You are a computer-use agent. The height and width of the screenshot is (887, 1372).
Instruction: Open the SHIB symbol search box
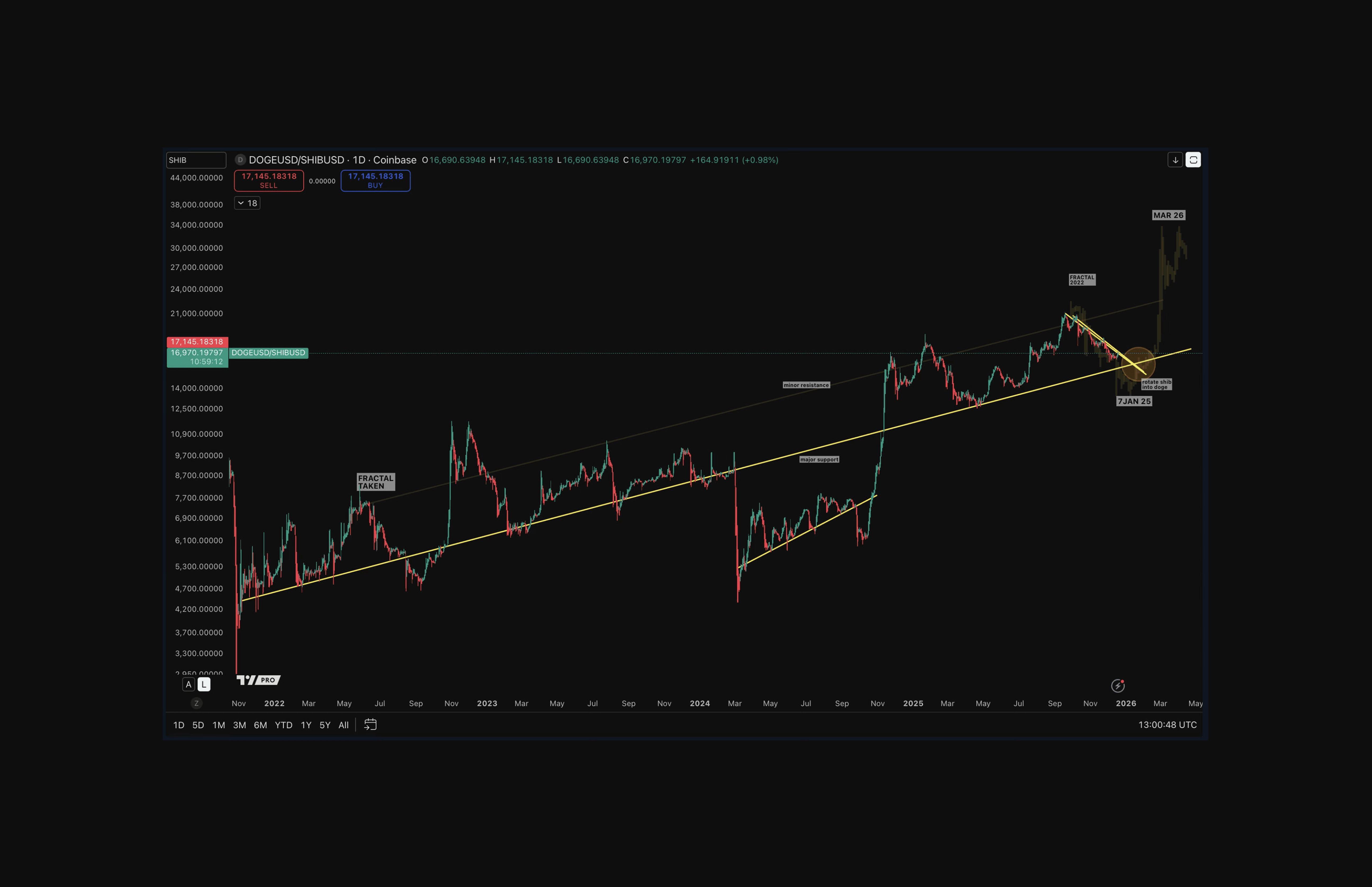click(196, 160)
